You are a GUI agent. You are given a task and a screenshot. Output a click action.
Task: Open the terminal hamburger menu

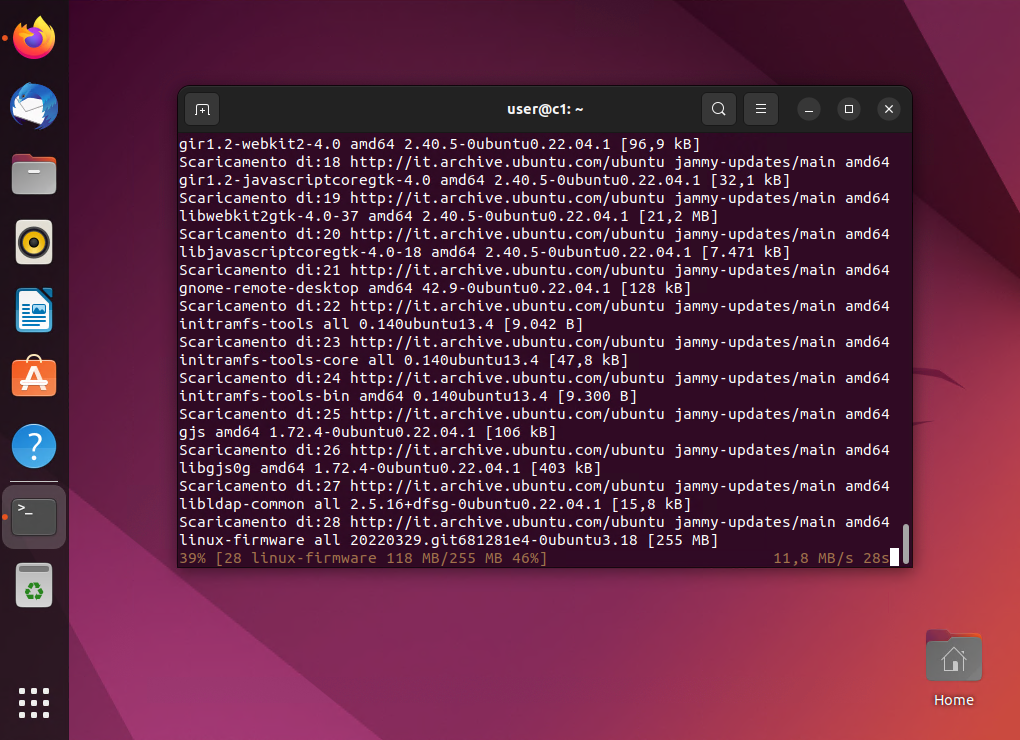coord(760,109)
